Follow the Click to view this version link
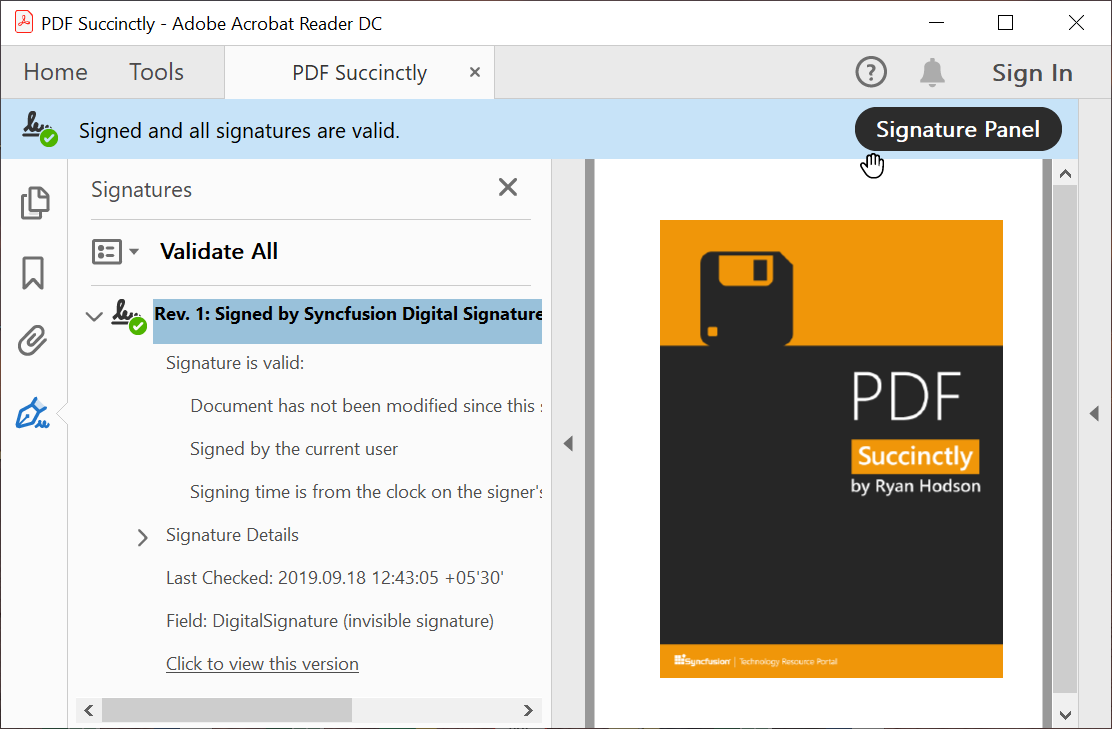 pyautogui.click(x=262, y=663)
